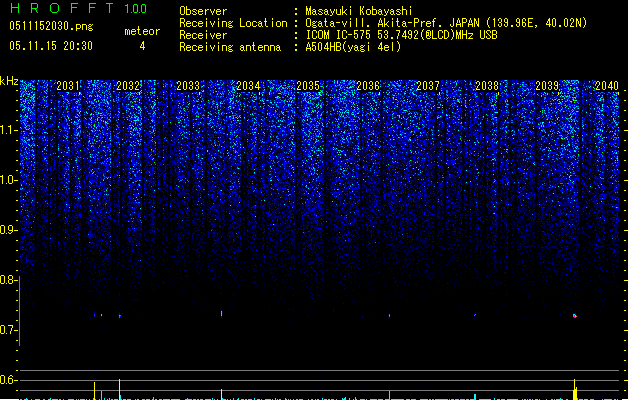Image resolution: width=629 pixels, height=400 pixels.
Task: Click the 0.8 frequency axis label
Action: [8, 280]
